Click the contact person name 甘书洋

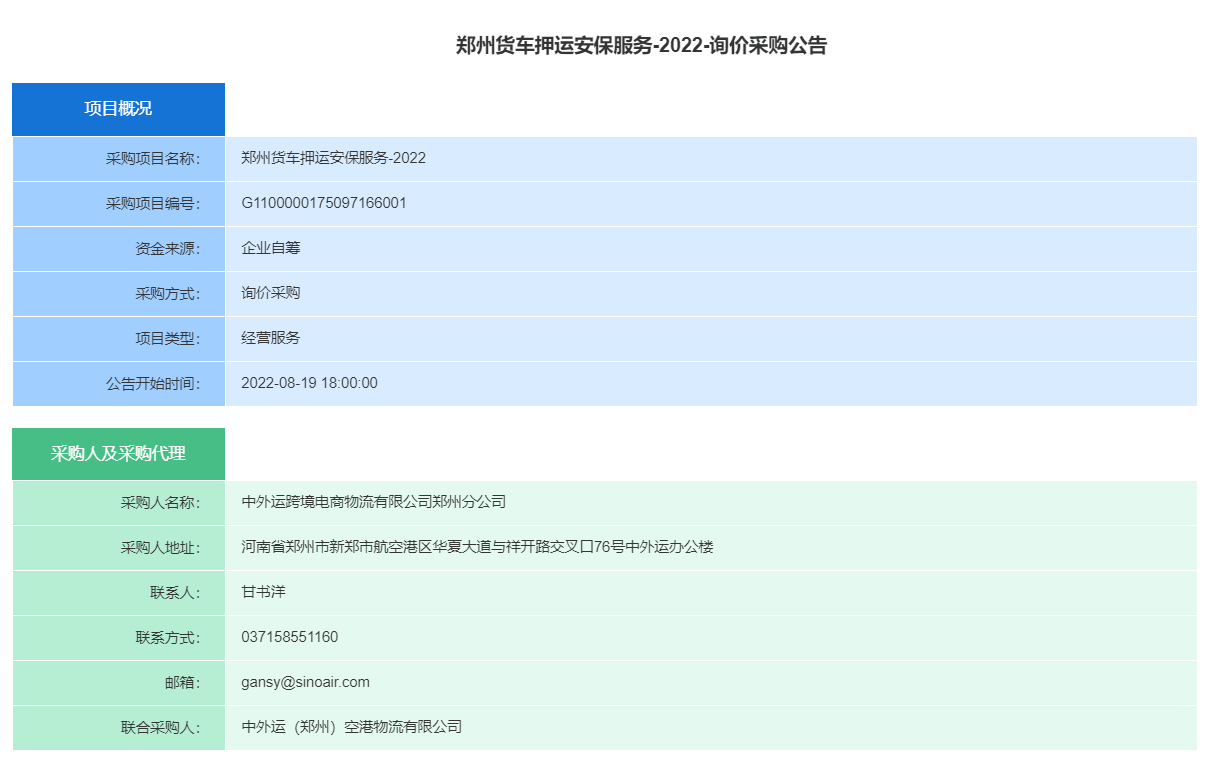264,592
